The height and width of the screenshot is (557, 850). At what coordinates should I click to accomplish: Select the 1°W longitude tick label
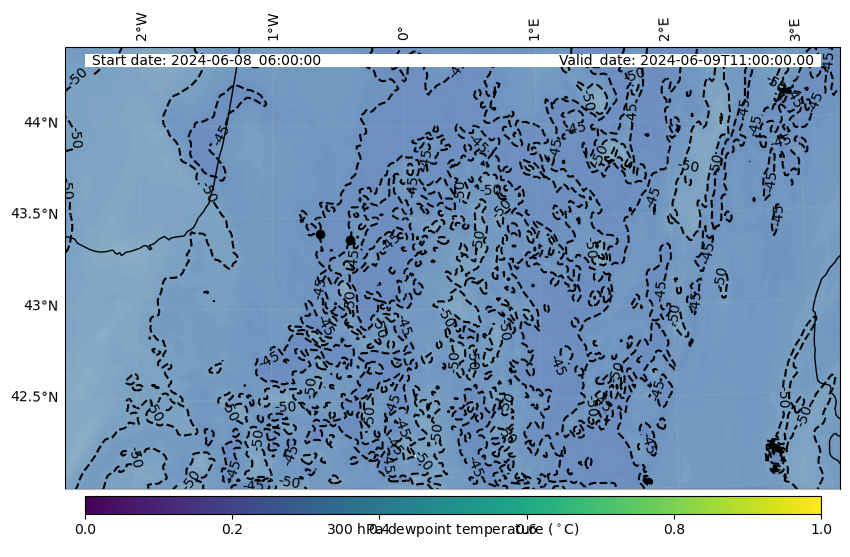point(273,28)
